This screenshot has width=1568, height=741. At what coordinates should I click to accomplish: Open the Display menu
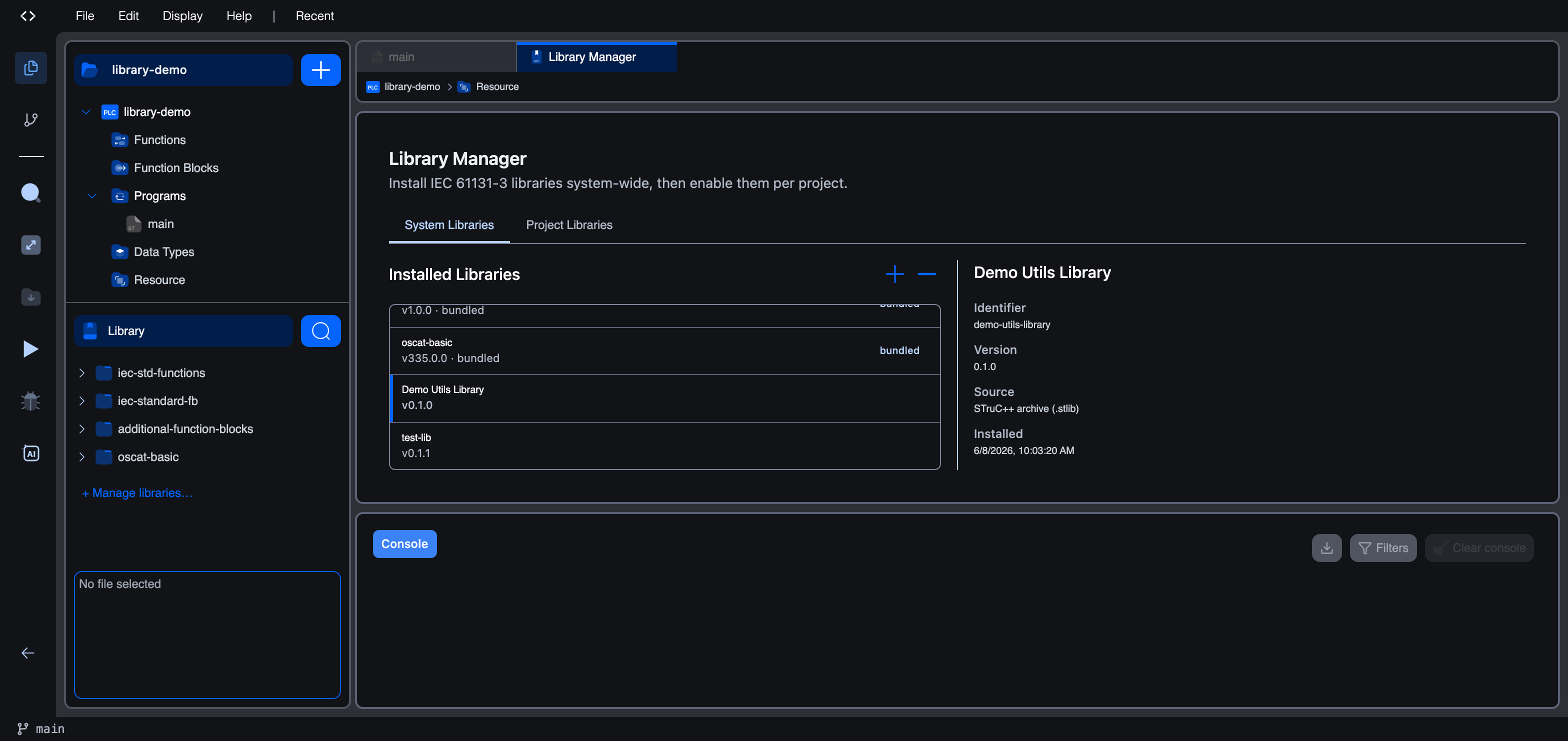tap(182, 16)
